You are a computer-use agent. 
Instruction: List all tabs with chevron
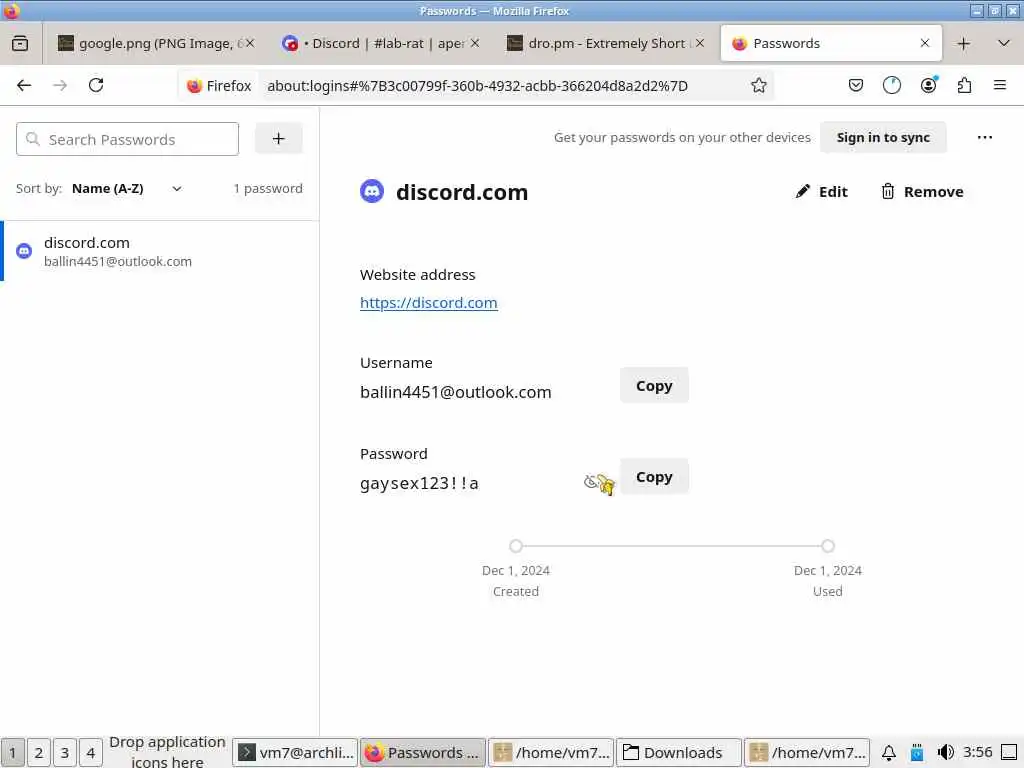coord(1004,44)
